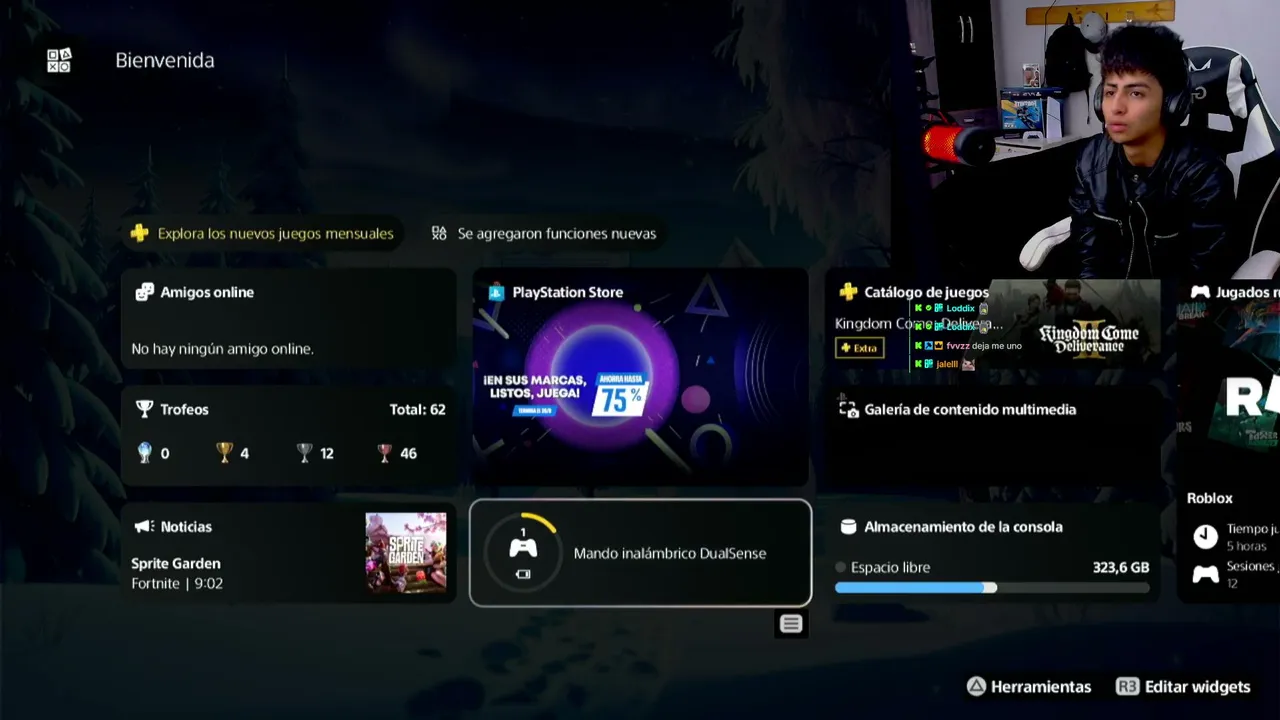Image resolution: width=1280 pixels, height=720 pixels.
Task: Open Almacenamiento de la consola title
Action: pos(963,527)
